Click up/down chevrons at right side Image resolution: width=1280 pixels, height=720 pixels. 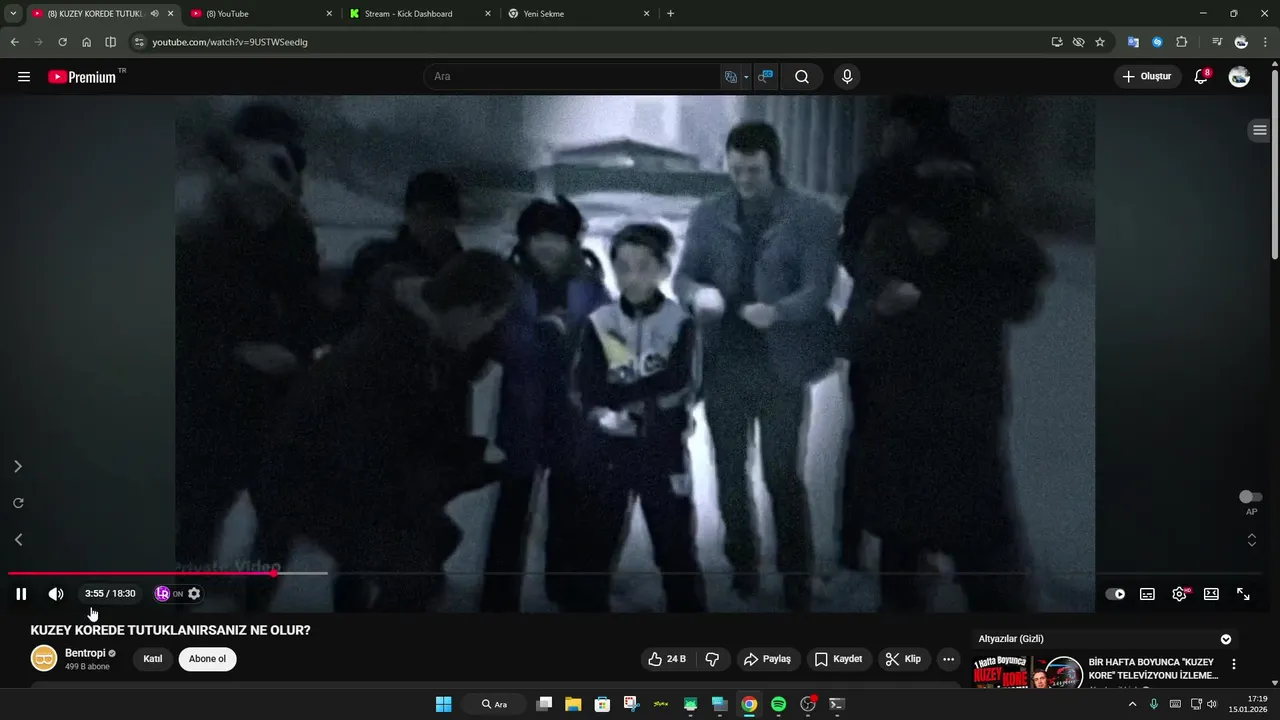click(1251, 540)
